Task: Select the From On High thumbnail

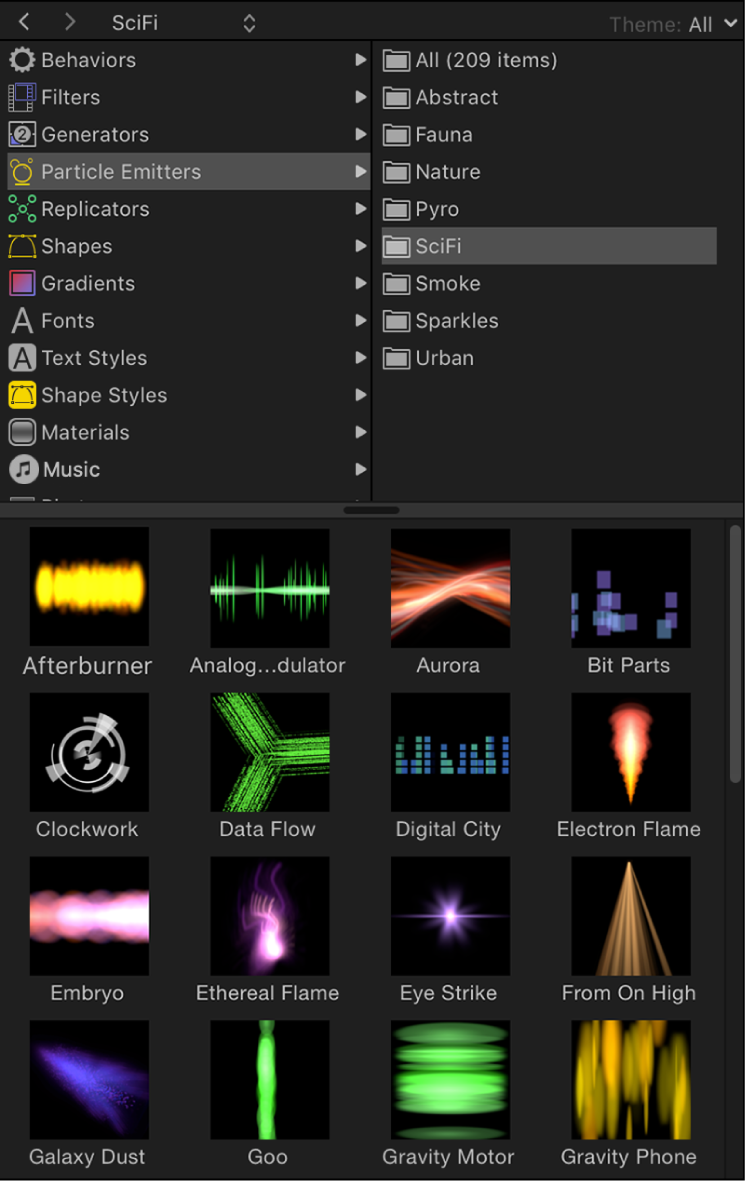Action: 631,916
